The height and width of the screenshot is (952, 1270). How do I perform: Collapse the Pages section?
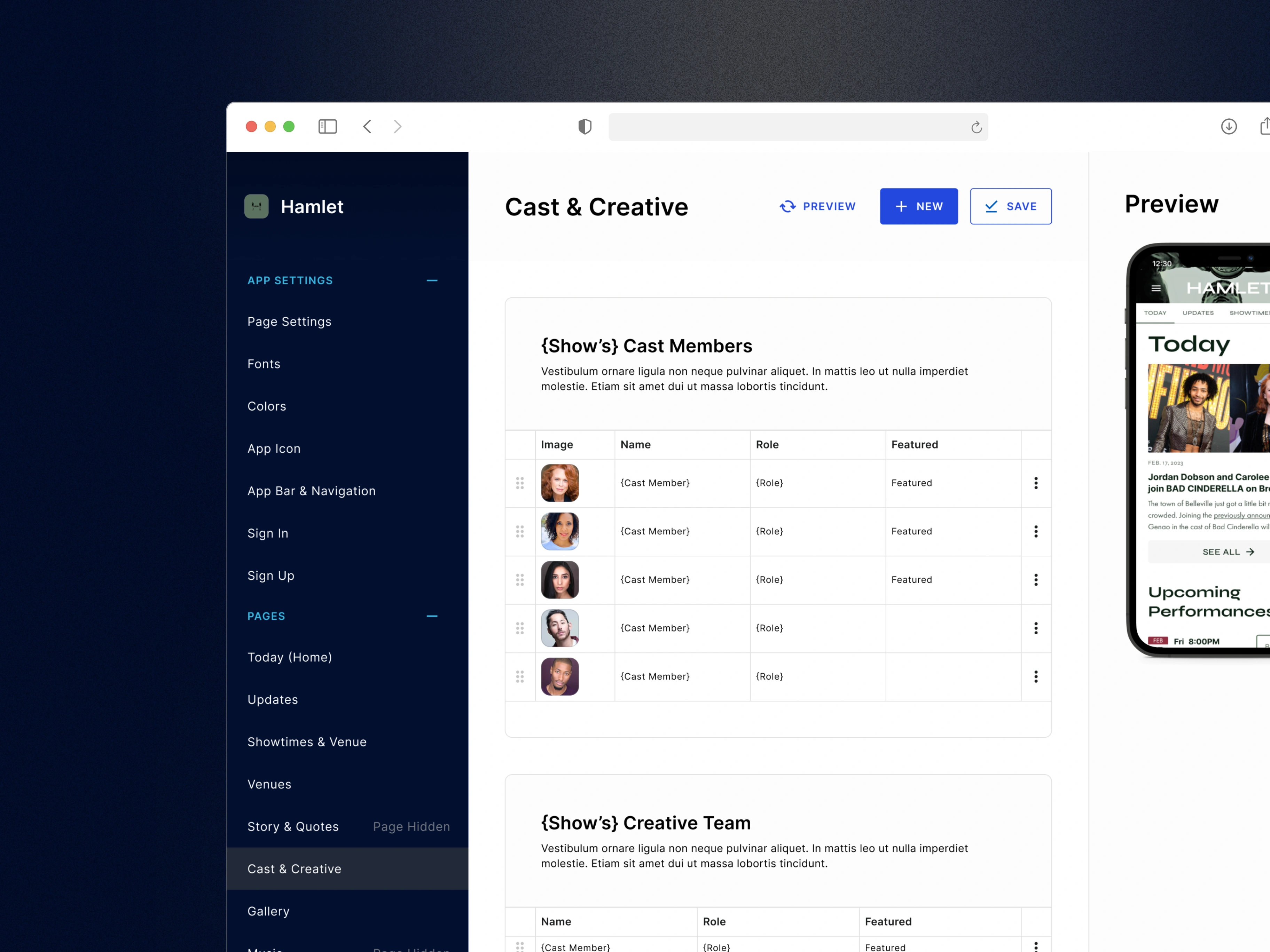point(432,616)
